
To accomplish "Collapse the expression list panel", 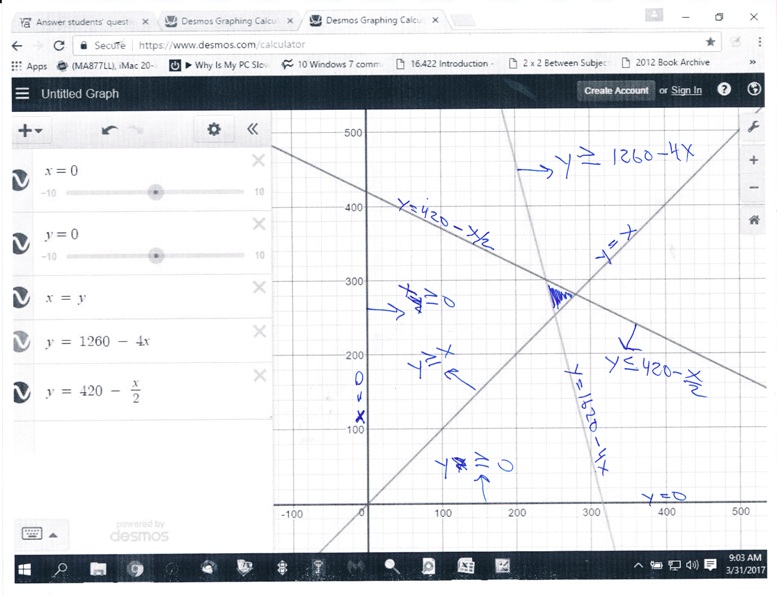I will [252, 129].
